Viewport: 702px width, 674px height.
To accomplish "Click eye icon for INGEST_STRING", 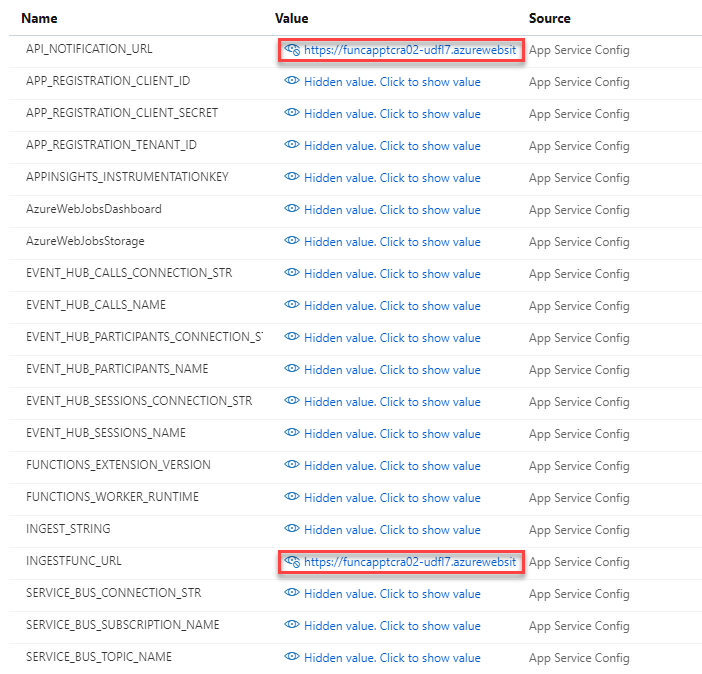I will [x=292, y=528].
